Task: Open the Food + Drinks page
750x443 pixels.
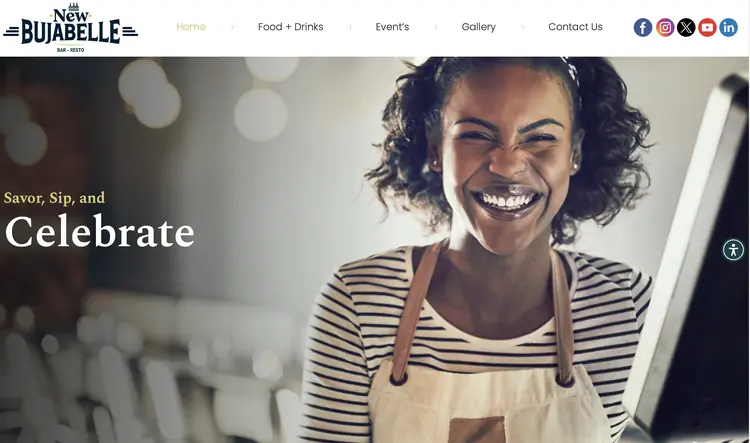Action: (x=290, y=27)
